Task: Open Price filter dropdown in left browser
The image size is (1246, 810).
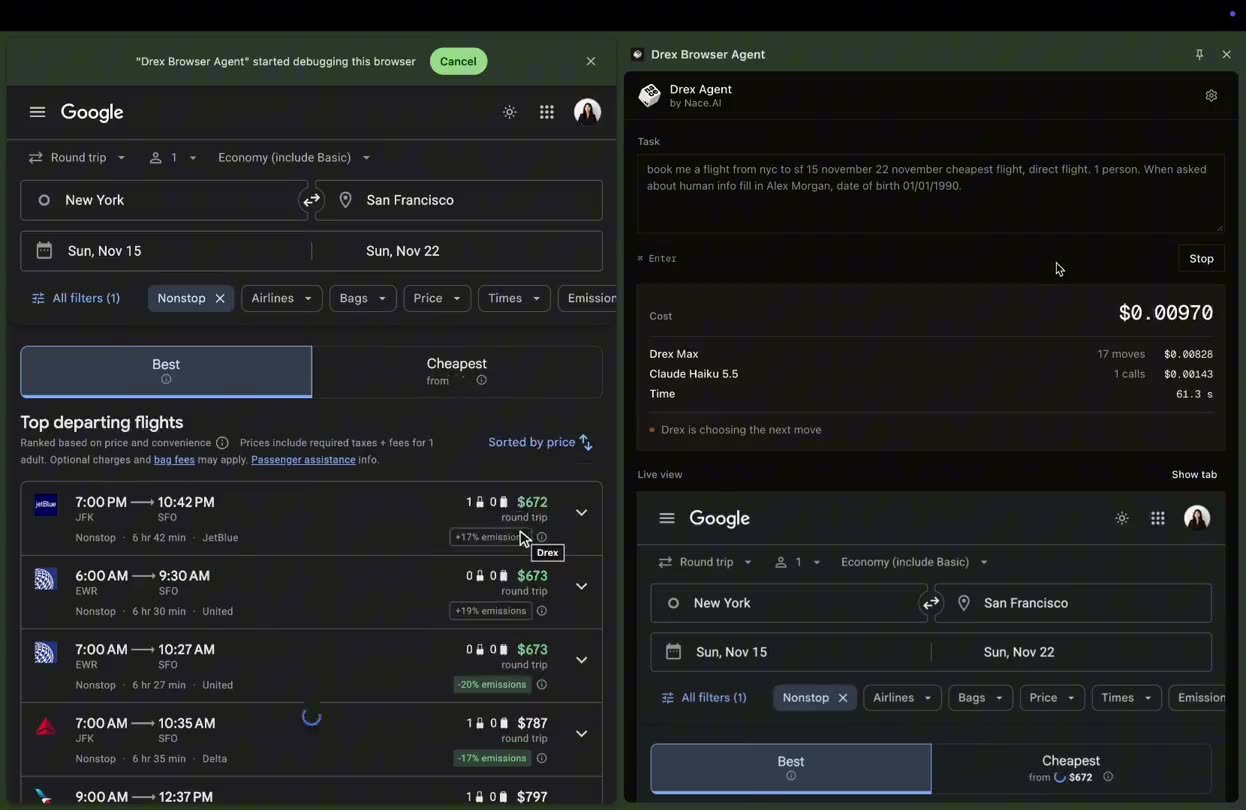Action: 437,298
